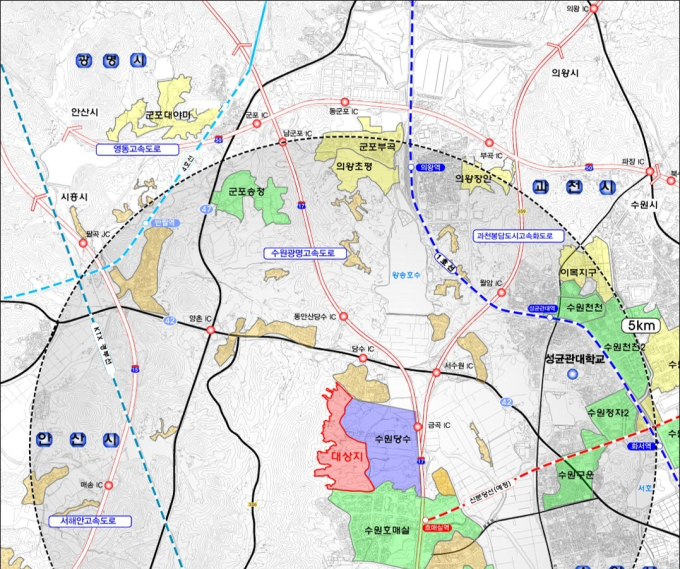Select the 서해안고속도로 label box

coord(90,521)
